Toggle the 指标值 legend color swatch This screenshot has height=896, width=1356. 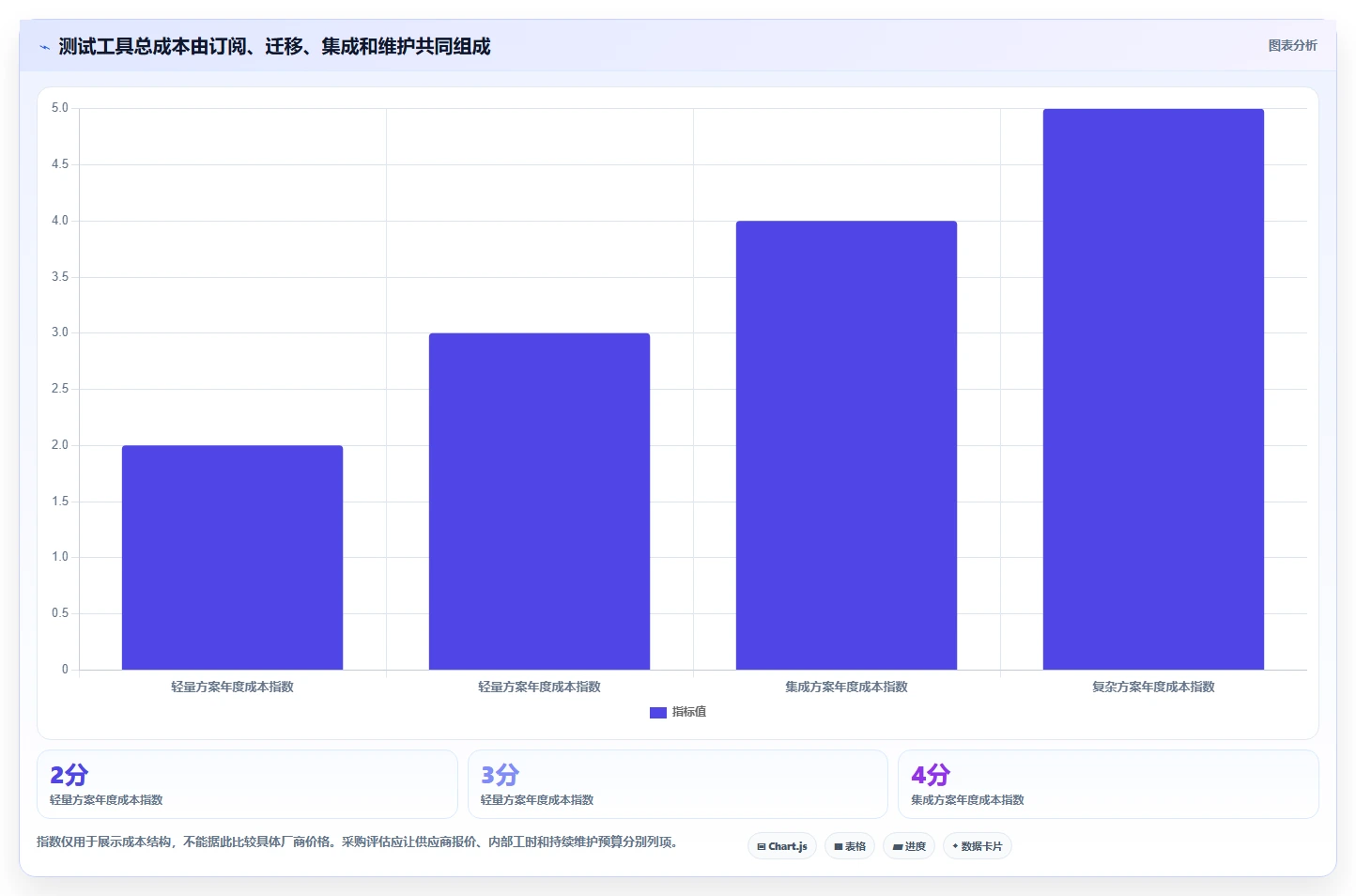pyautogui.click(x=658, y=713)
